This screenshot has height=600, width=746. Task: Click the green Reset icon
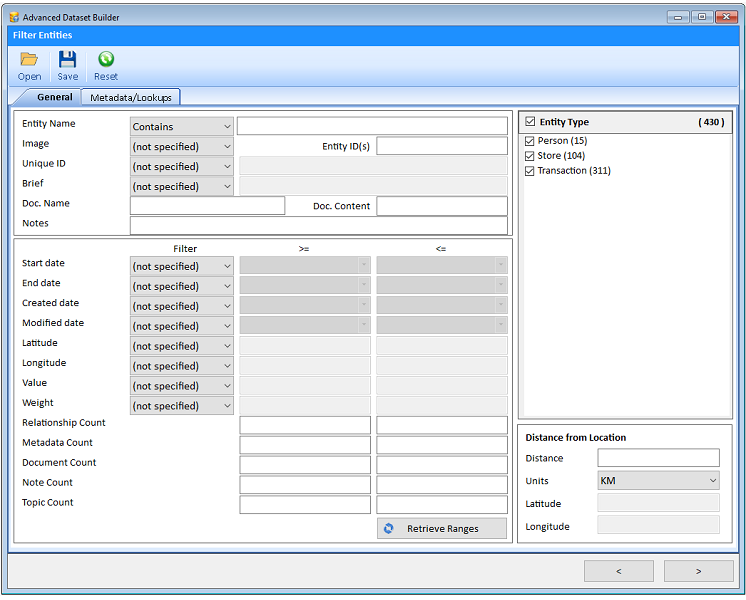point(105,60)
